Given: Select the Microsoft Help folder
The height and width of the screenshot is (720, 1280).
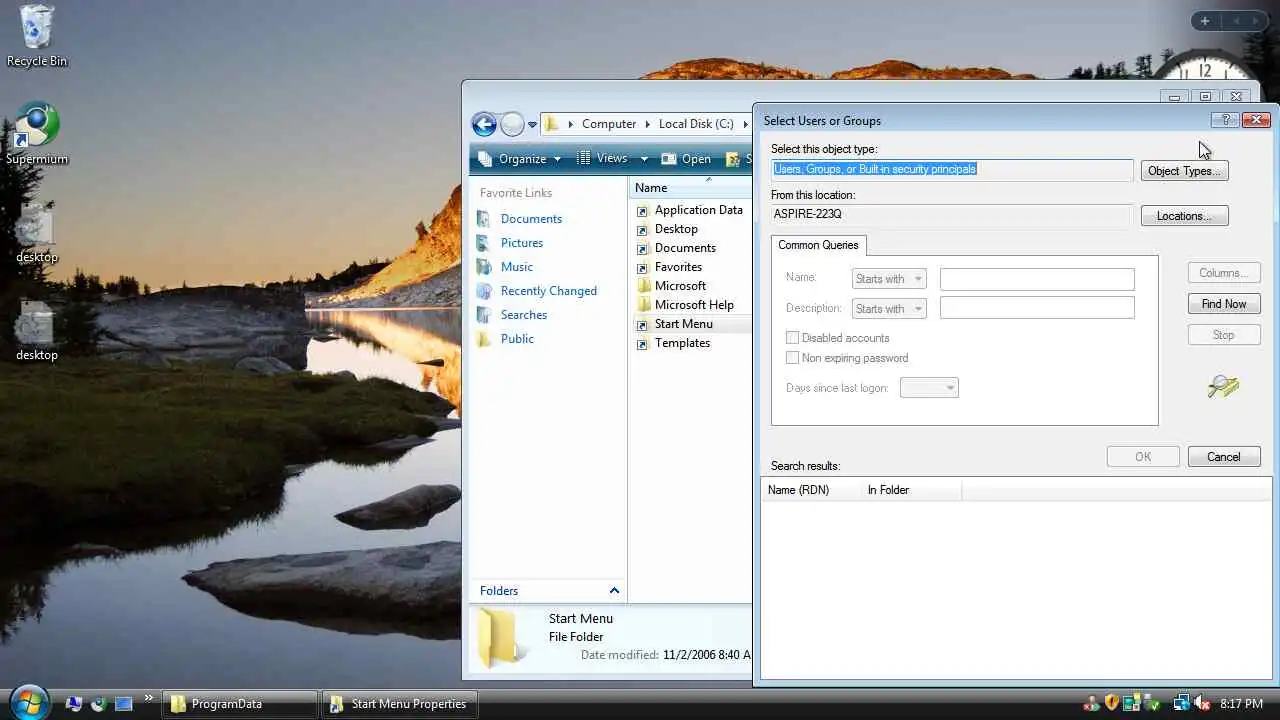Looking at the screenshot, I should tap(694, 305).
